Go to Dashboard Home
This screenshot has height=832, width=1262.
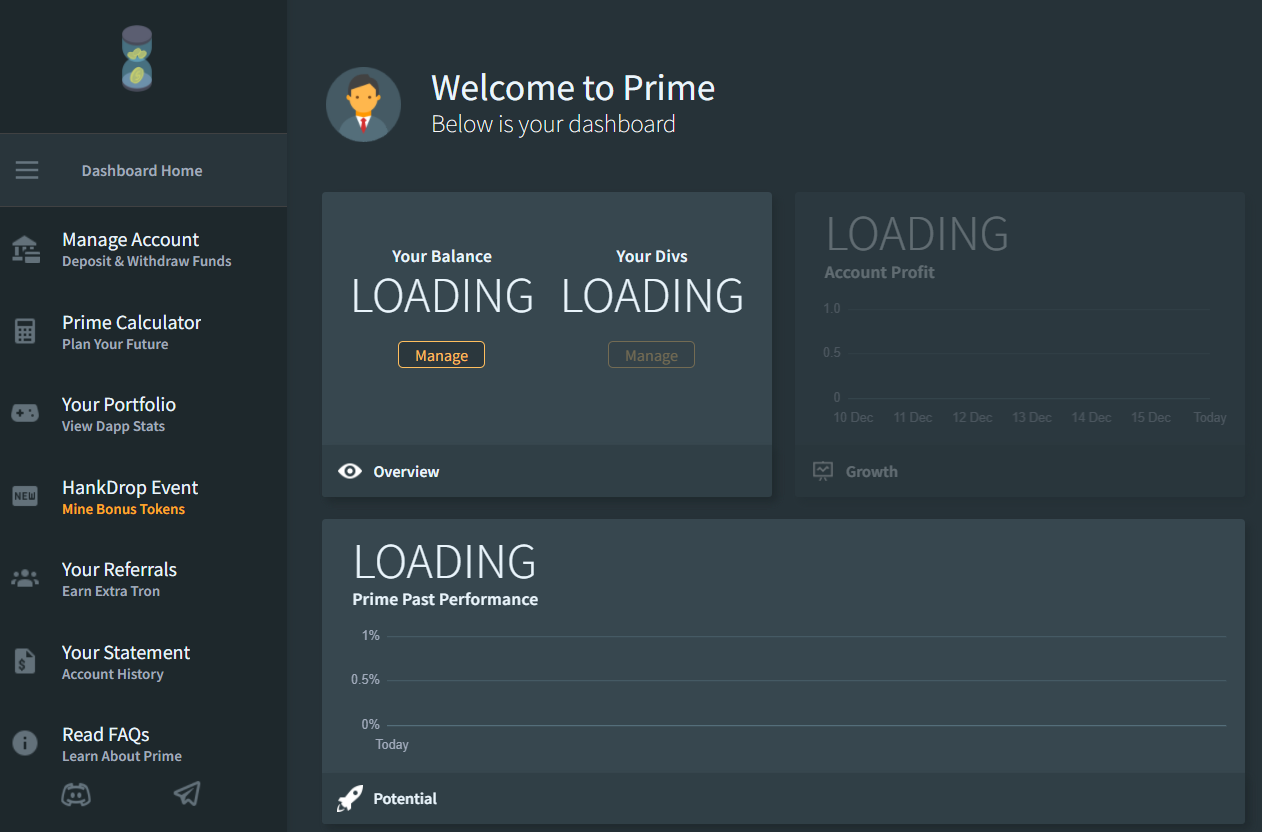tap(142, 171)
